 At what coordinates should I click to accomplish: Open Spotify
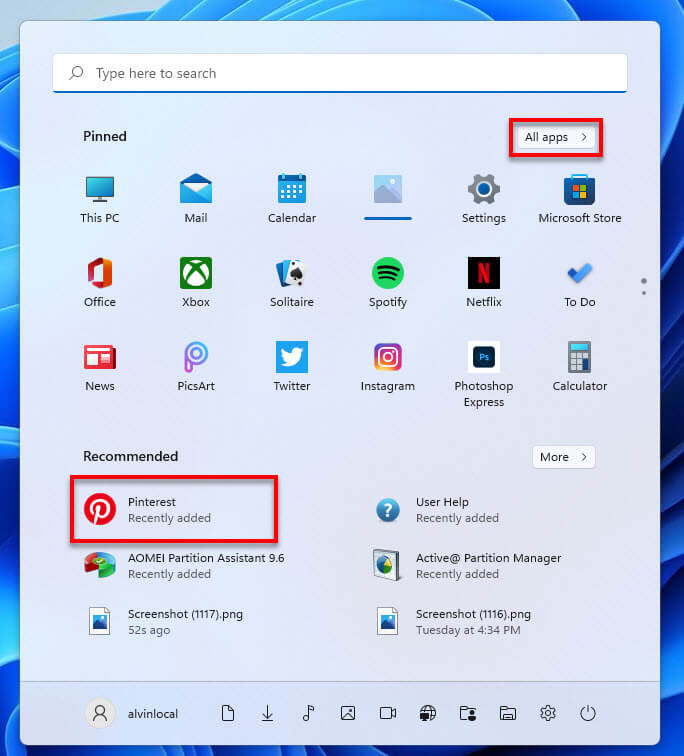[x=388, y=283]
